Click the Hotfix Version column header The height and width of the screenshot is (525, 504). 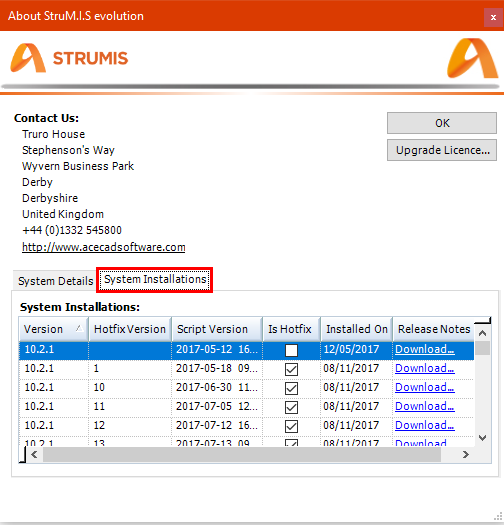130,329
